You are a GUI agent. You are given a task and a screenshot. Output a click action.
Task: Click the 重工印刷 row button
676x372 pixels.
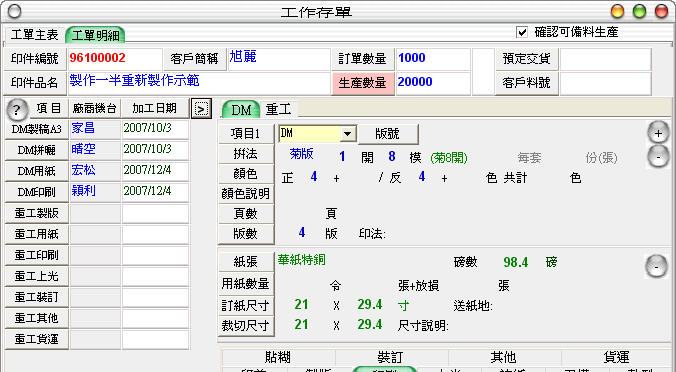pyautogui.click(x=37, y=255)
